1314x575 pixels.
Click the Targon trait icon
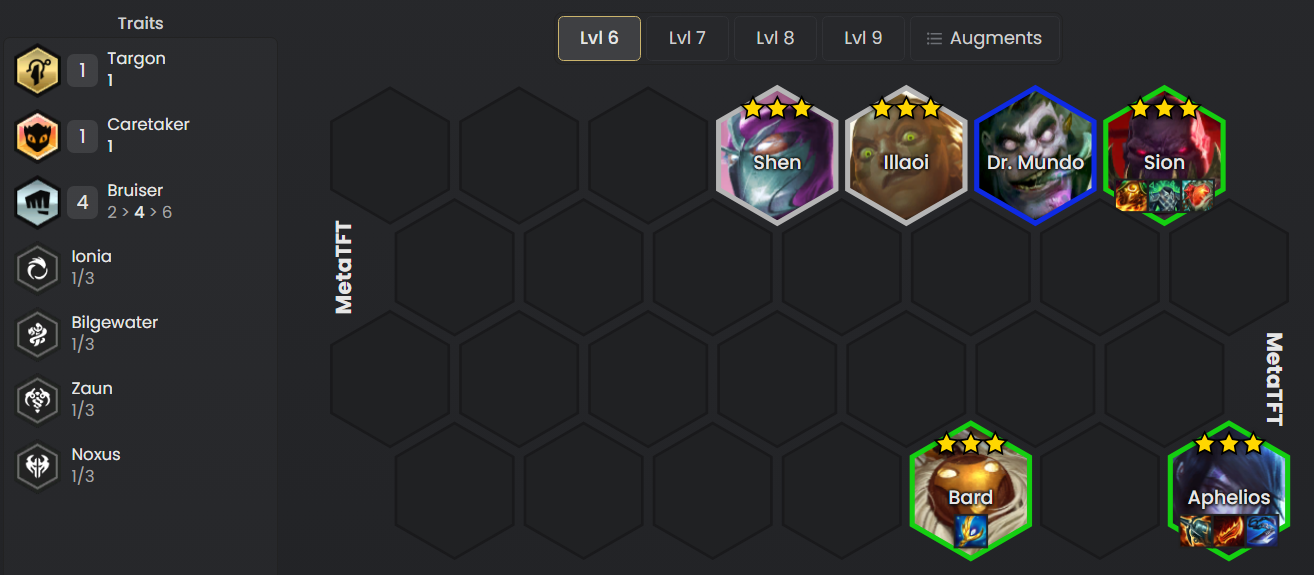[x=38, y=70]
